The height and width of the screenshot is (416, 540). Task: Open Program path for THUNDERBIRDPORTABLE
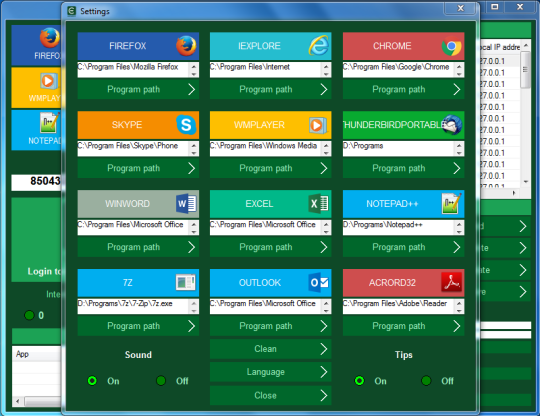(x=403, y=168)
